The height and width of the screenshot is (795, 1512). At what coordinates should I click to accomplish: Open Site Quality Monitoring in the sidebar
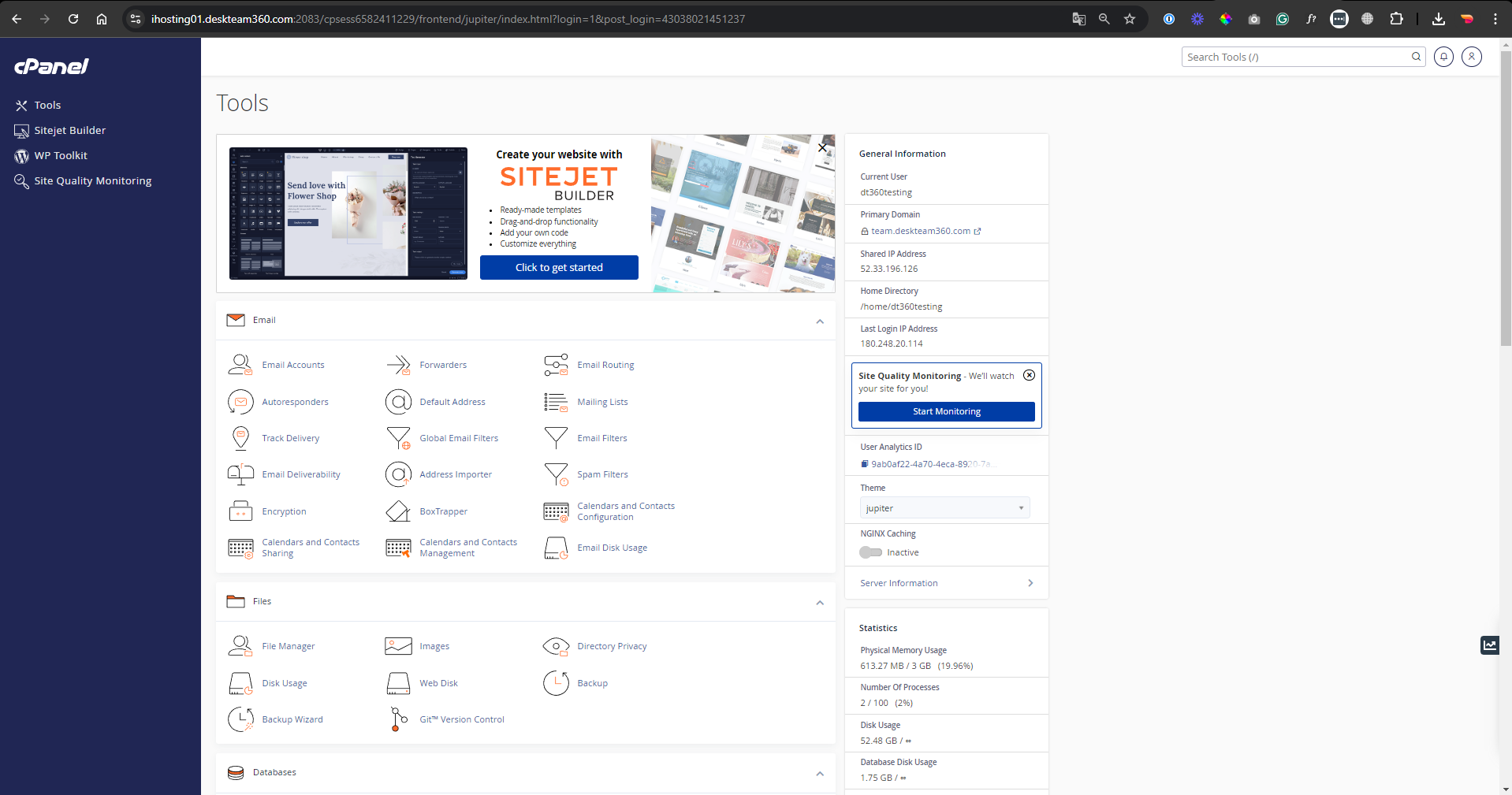[92, 181]
